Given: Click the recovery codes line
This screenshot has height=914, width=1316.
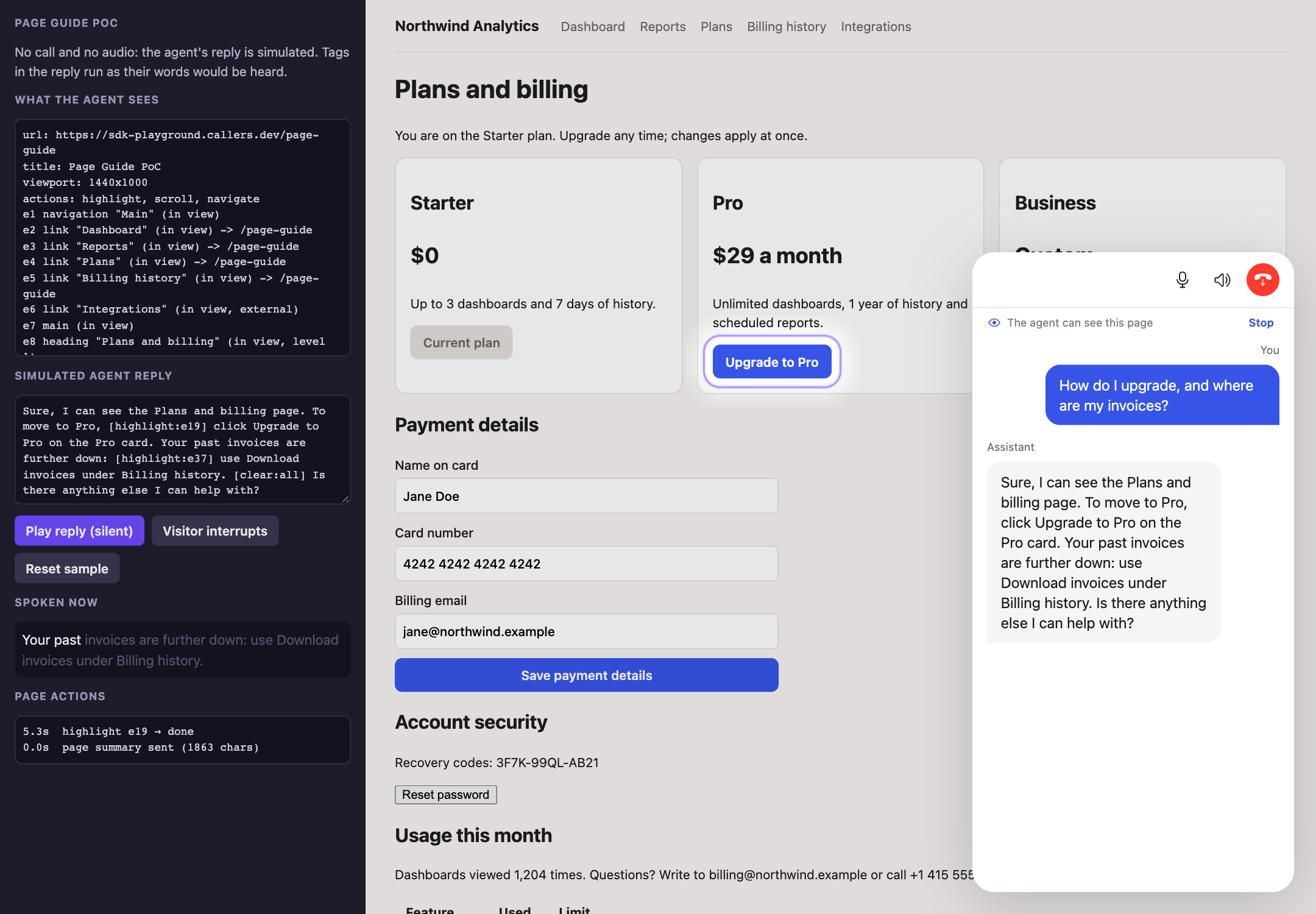Looking at the screenshot, I should click(x=497, y=762).
